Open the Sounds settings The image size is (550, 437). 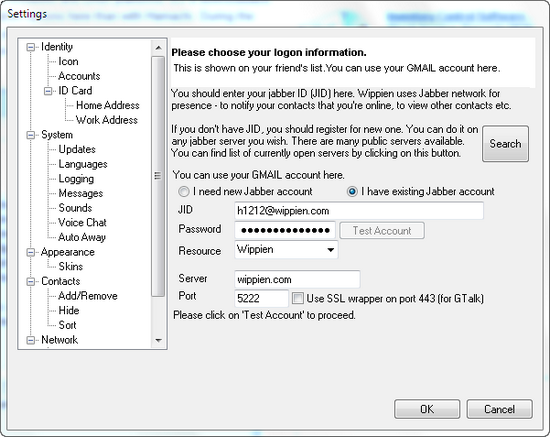coord(75,208)
